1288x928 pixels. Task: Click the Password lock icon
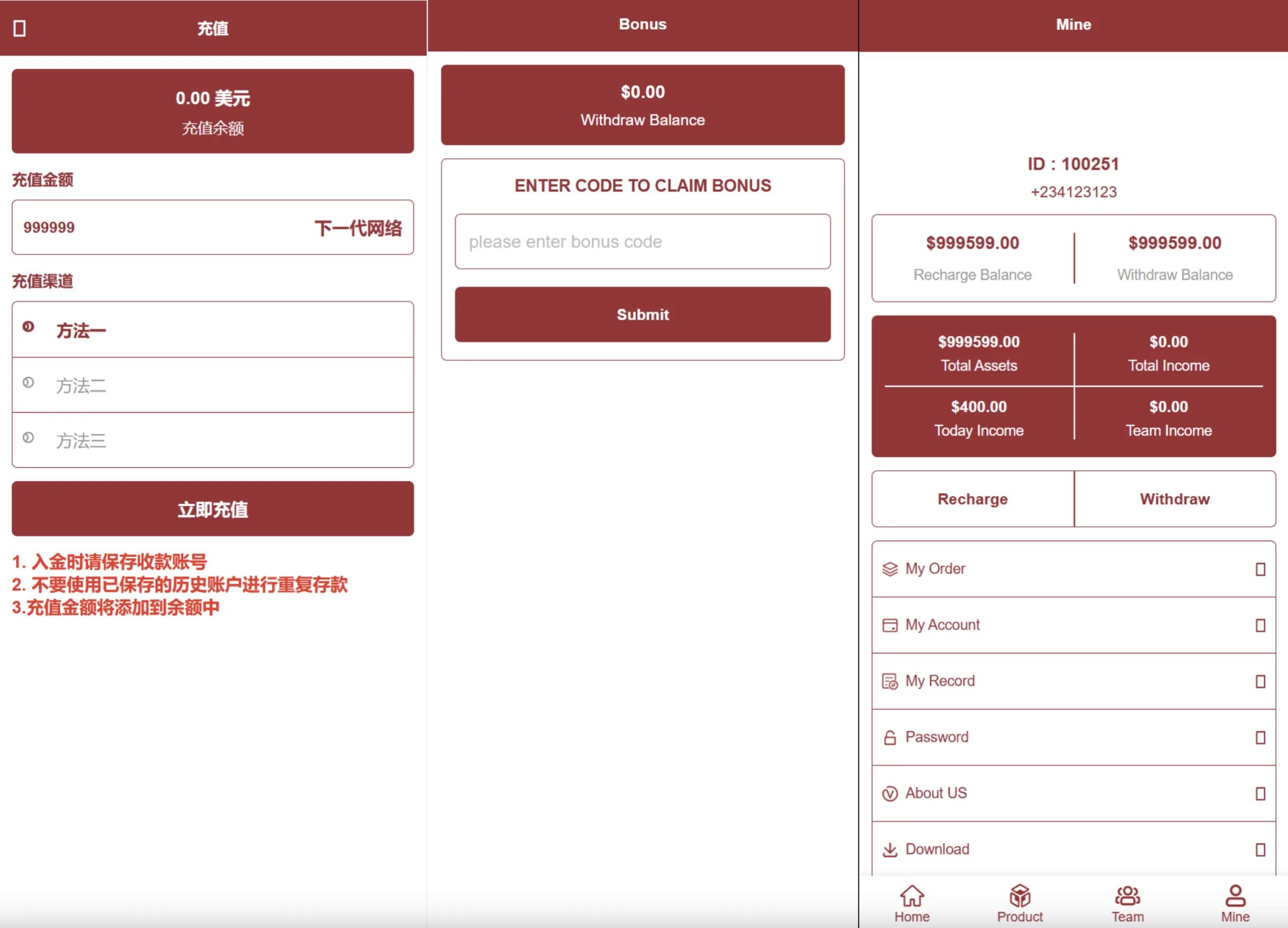(x=890, y=738)
